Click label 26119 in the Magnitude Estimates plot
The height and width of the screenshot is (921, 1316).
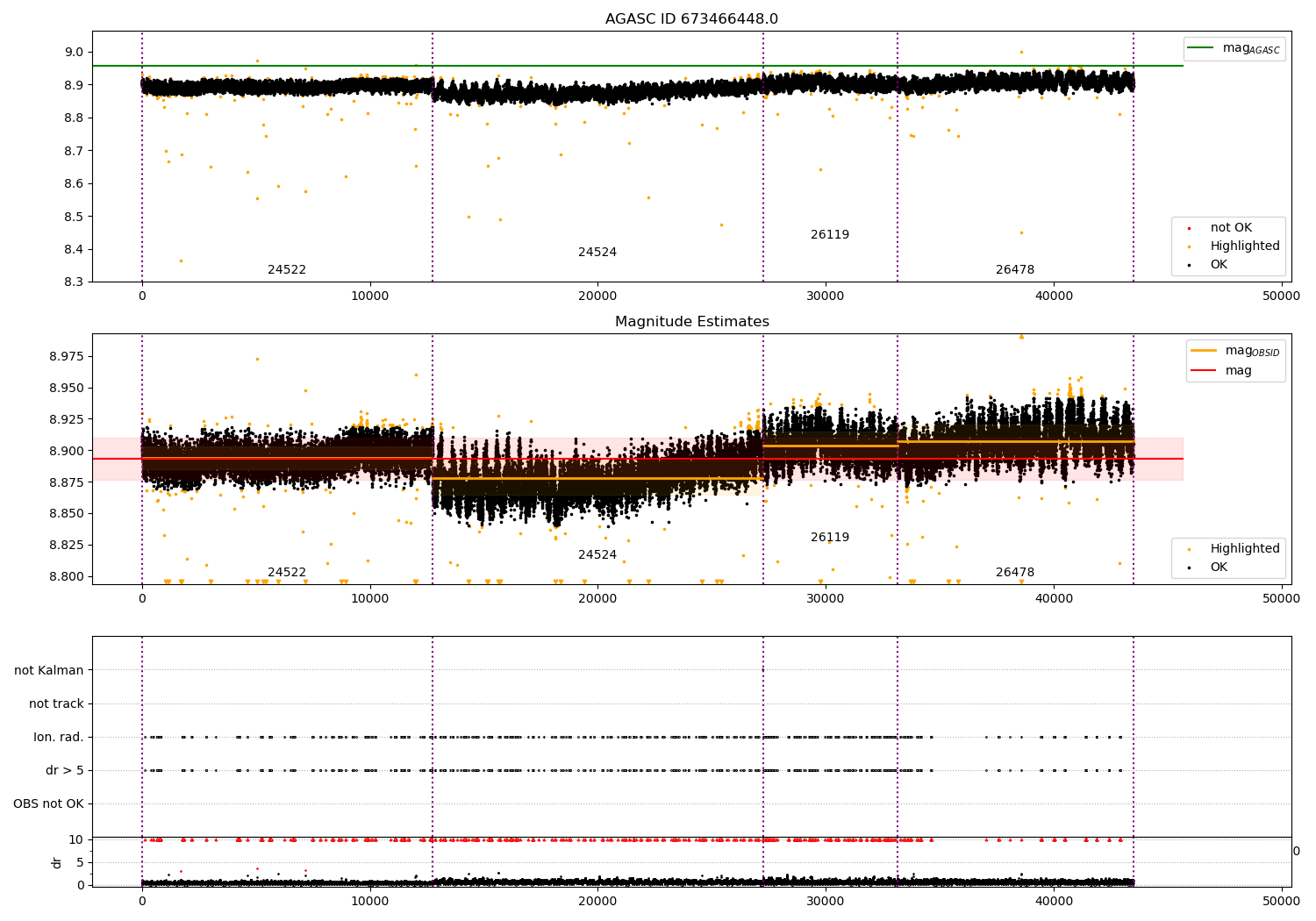(830, 537)
